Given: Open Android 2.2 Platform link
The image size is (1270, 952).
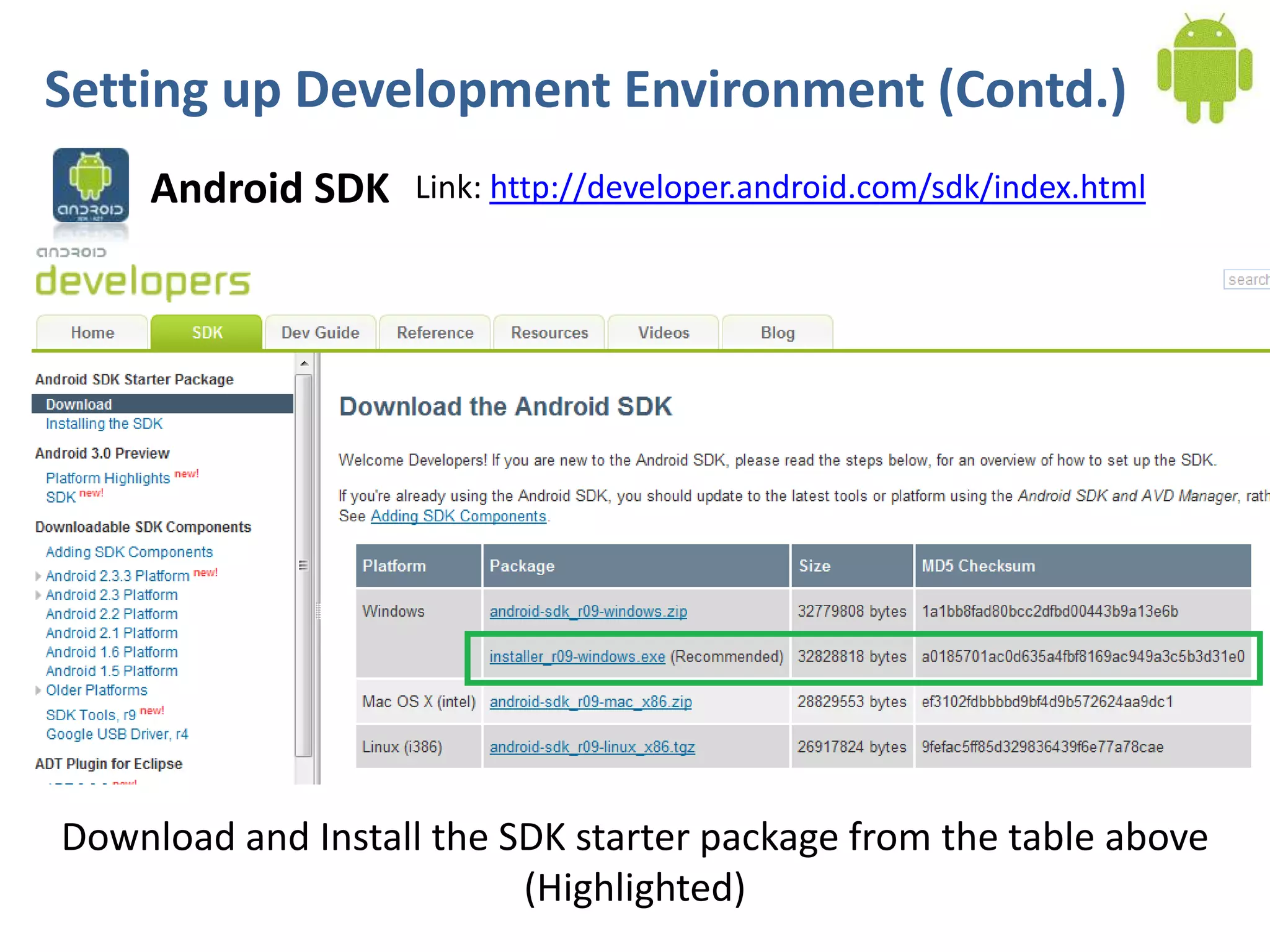Looking at the screenshot, I should [112, 614].
